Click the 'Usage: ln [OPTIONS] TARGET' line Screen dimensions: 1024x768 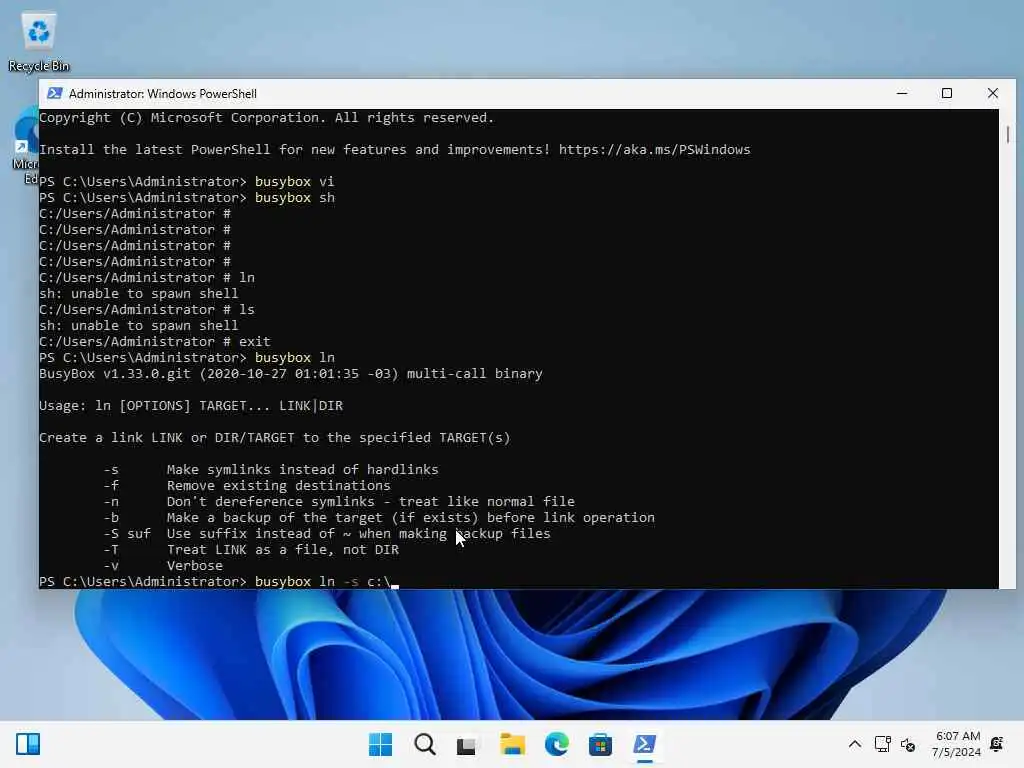tap(191, 406)
